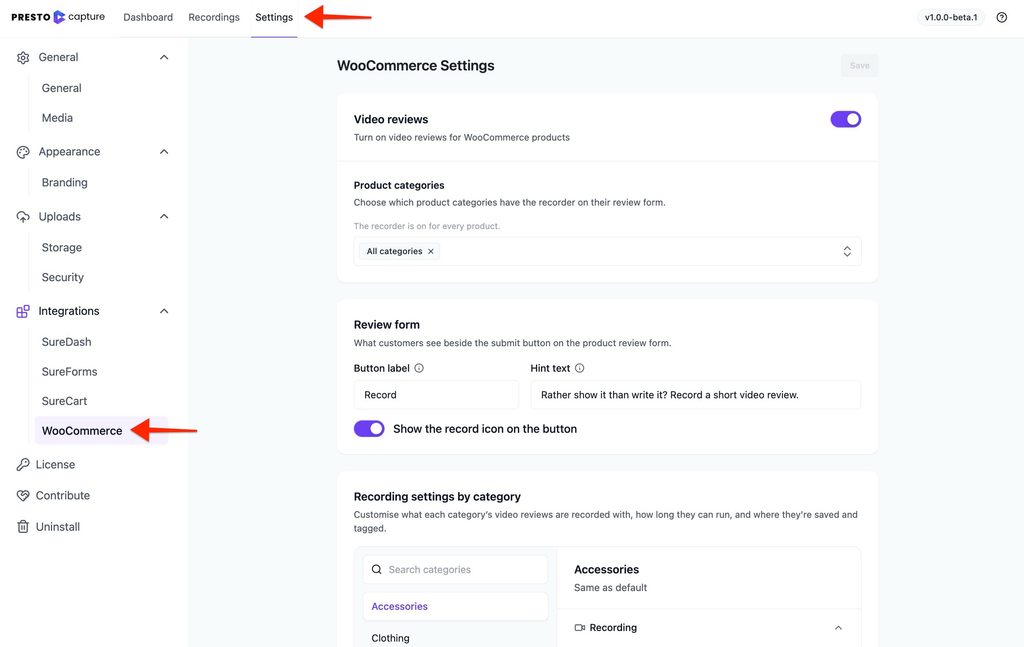Viewport: 1024px width, 647px height.
Task: Click the Uninstall trash icon
Action: tap(23, 527)
